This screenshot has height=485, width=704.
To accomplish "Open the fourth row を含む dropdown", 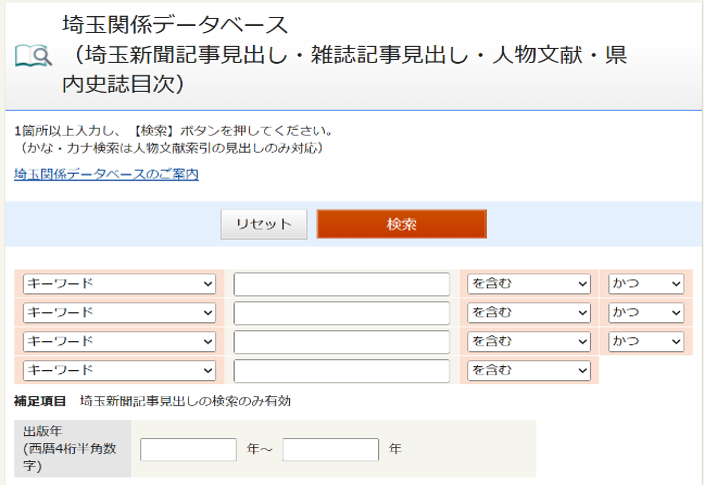I will pos(529,371).
